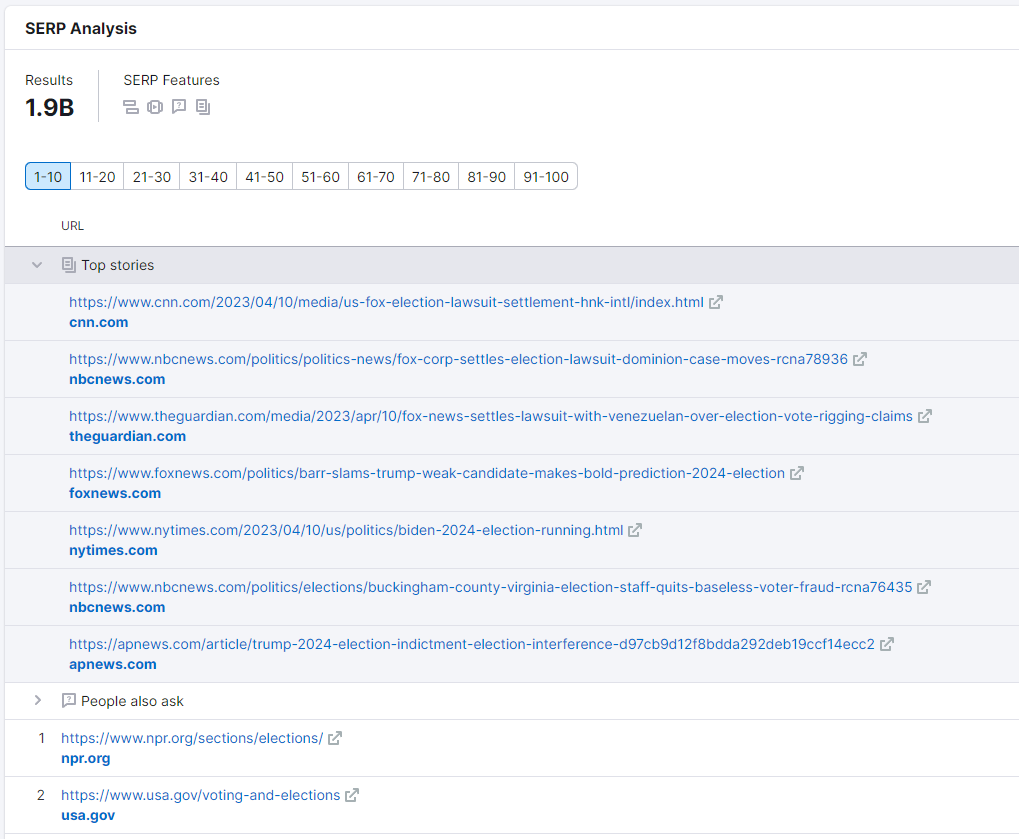Click the cnn.com domain link
Viewport: 1019px width, 839px height.
click(99, 322)
